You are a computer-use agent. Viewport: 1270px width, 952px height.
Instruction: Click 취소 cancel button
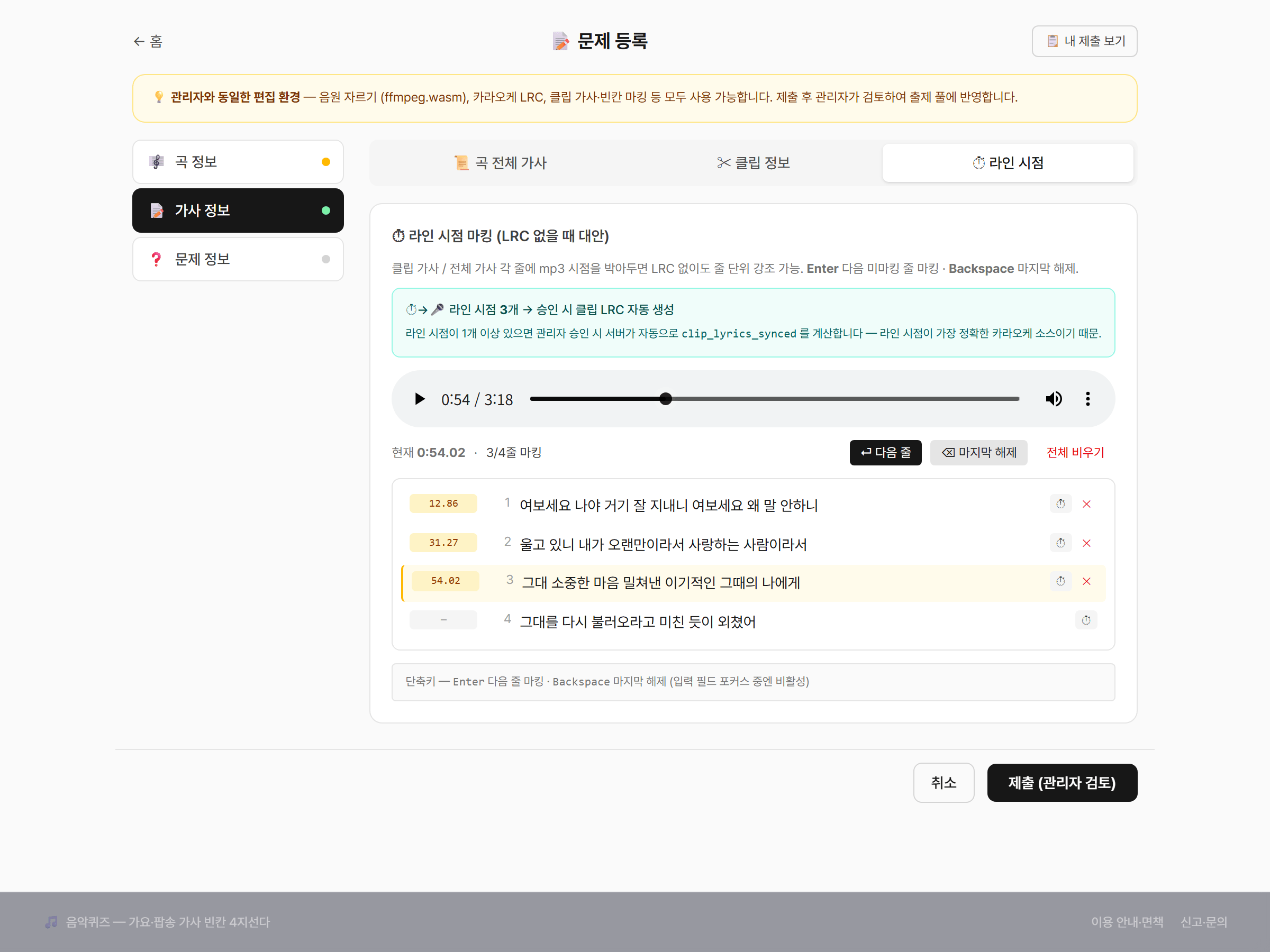point(944,783)
